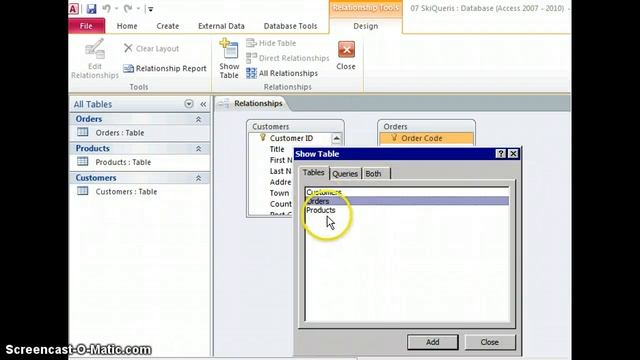Close Show Table dialog with title bar X
This screenshot has height=360, width=640.
pyautogui.click(x=513, y=154)
